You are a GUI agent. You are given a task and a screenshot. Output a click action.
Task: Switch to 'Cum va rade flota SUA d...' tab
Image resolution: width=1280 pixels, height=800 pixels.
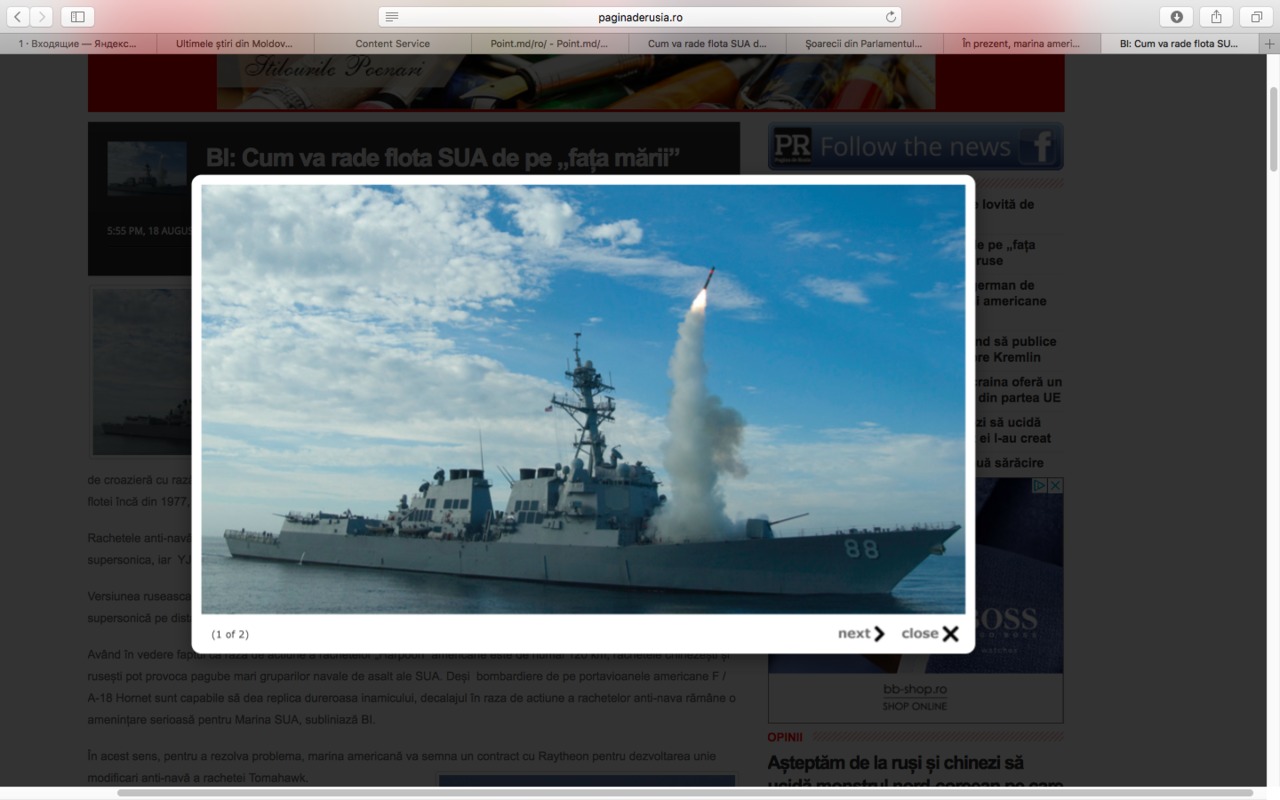[x=707, y=44]
